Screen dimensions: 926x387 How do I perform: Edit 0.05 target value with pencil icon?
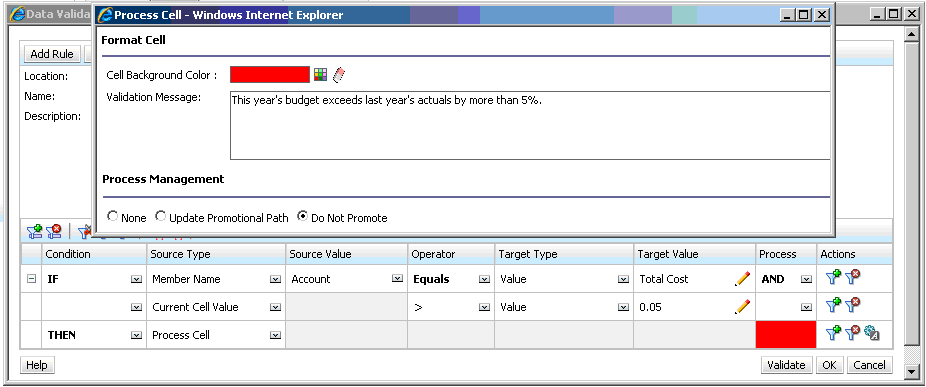(x=742, y=307)
